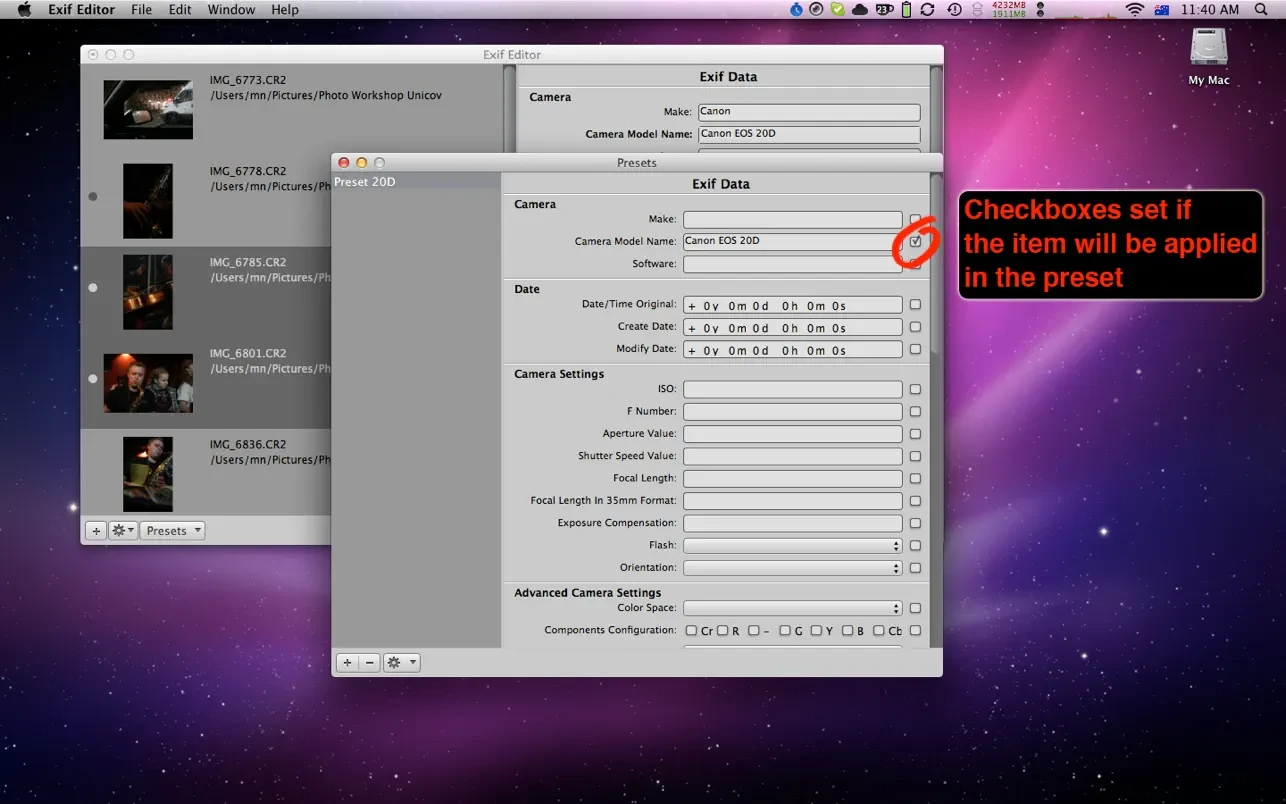Open the Flash dropdown
Screen dimensions: 1286x804
click(792, 546)
